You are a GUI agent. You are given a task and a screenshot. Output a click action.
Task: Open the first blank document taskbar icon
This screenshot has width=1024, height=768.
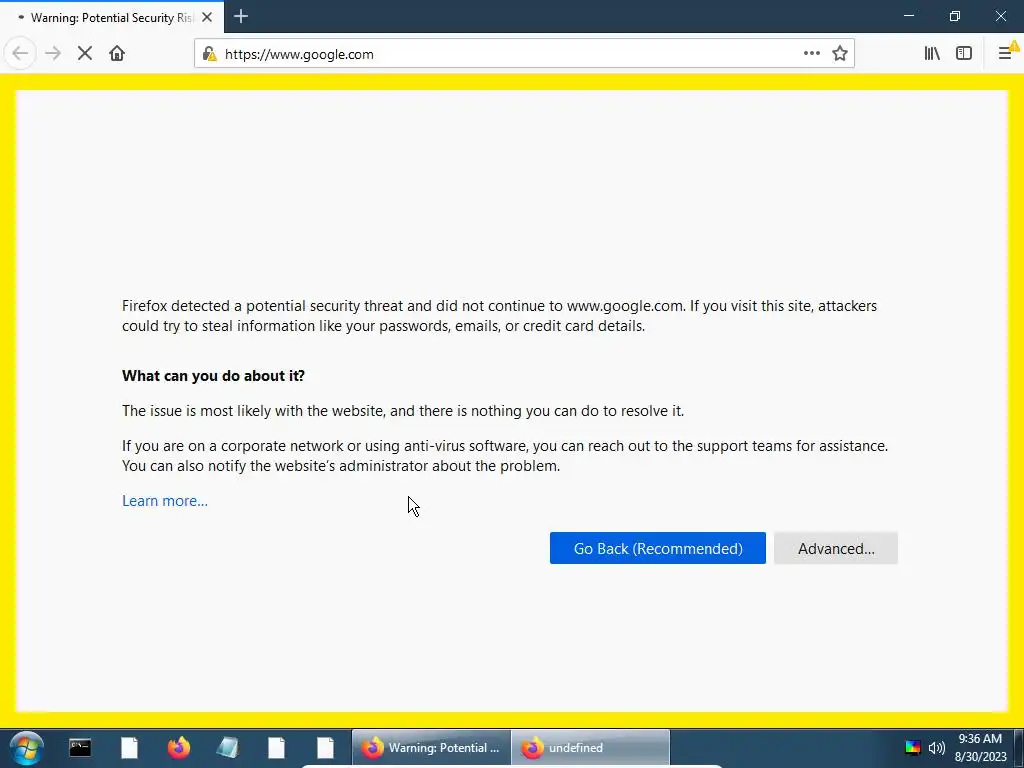pyautogui.click(x=129, y=748)
